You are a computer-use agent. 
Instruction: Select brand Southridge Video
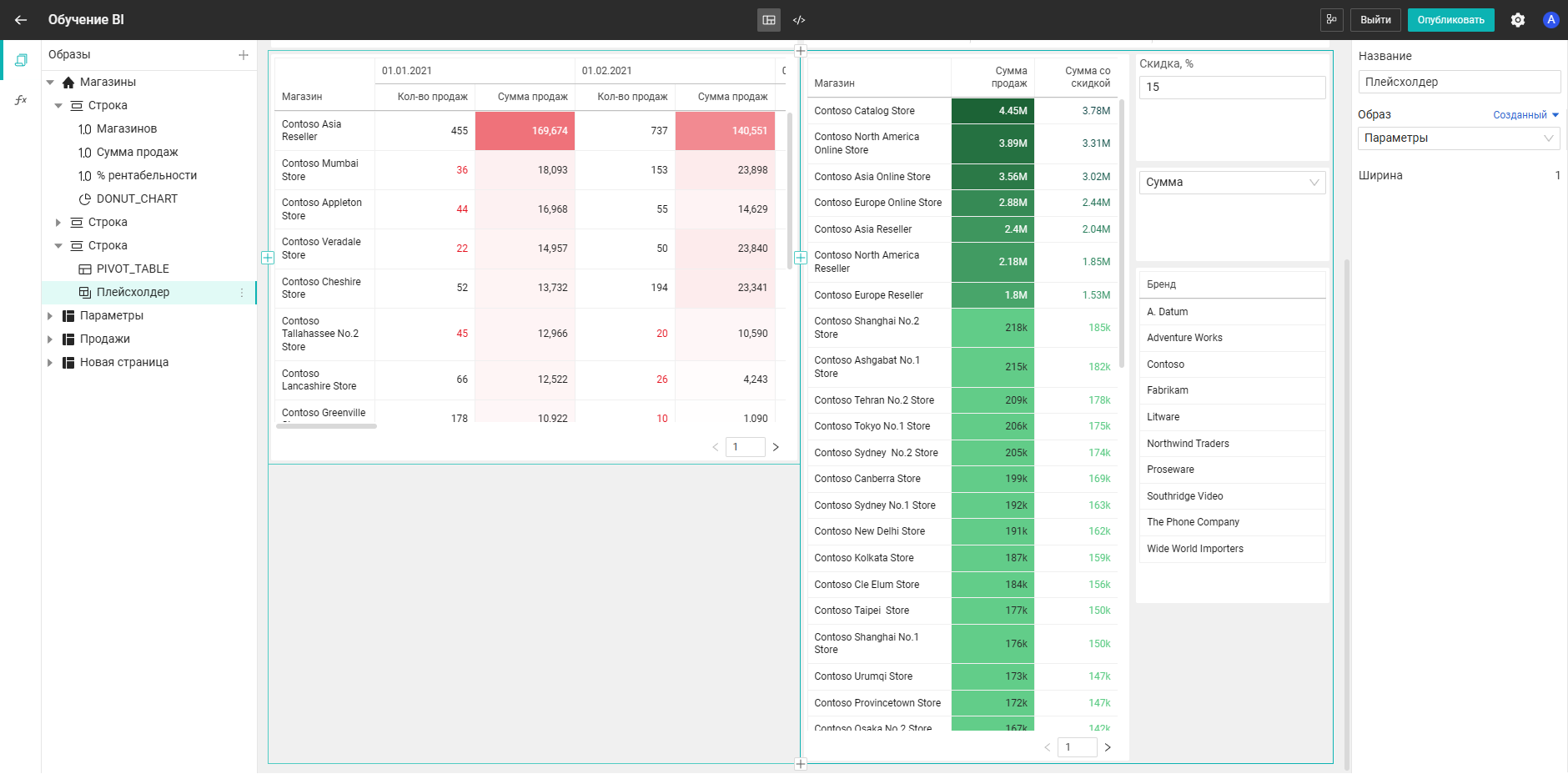coord(1233,496)
